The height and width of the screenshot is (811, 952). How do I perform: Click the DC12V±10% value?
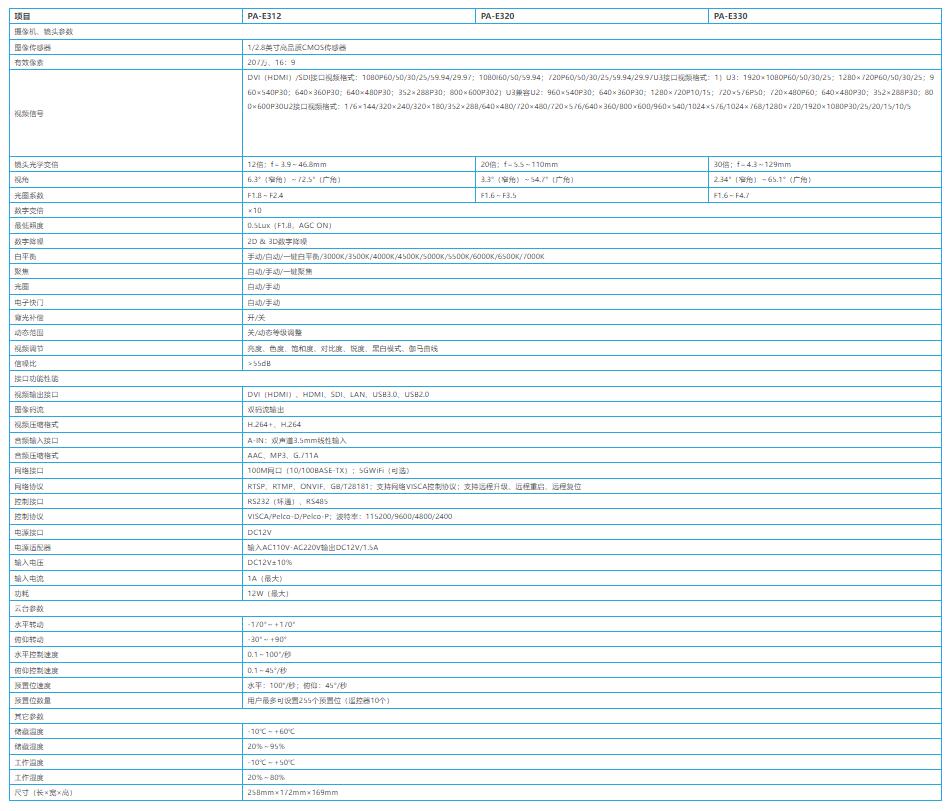[x=270, y=563]
